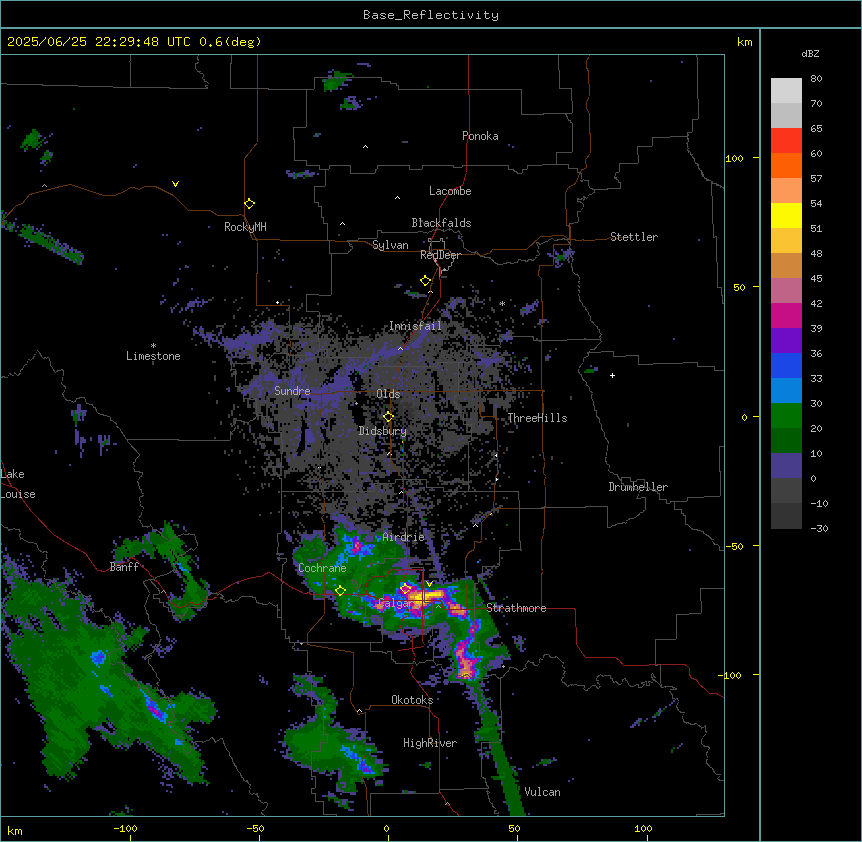Click the km label at top right
This screenshot has height=842, width=862.
coord(745,42)
